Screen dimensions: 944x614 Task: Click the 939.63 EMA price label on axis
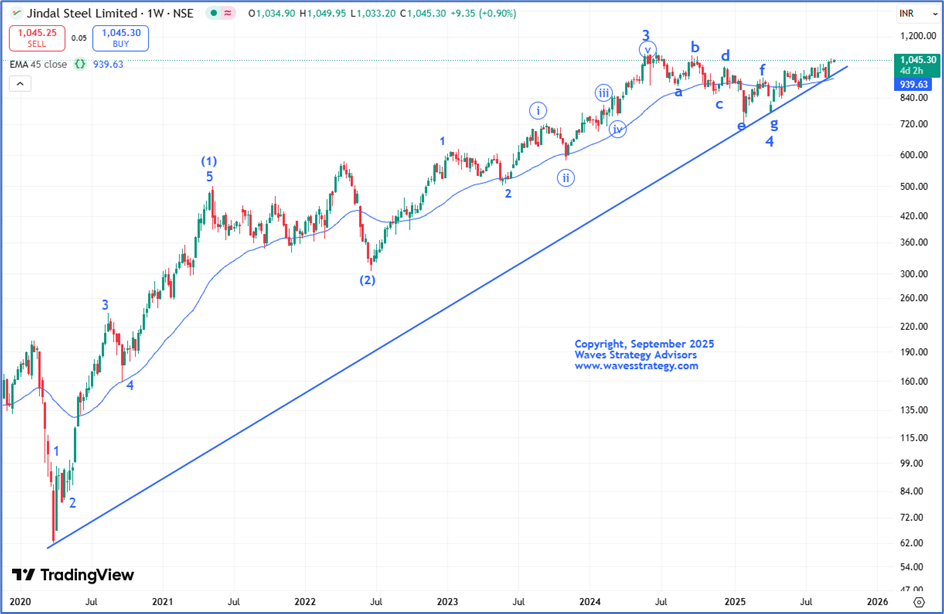coord(913,85)
